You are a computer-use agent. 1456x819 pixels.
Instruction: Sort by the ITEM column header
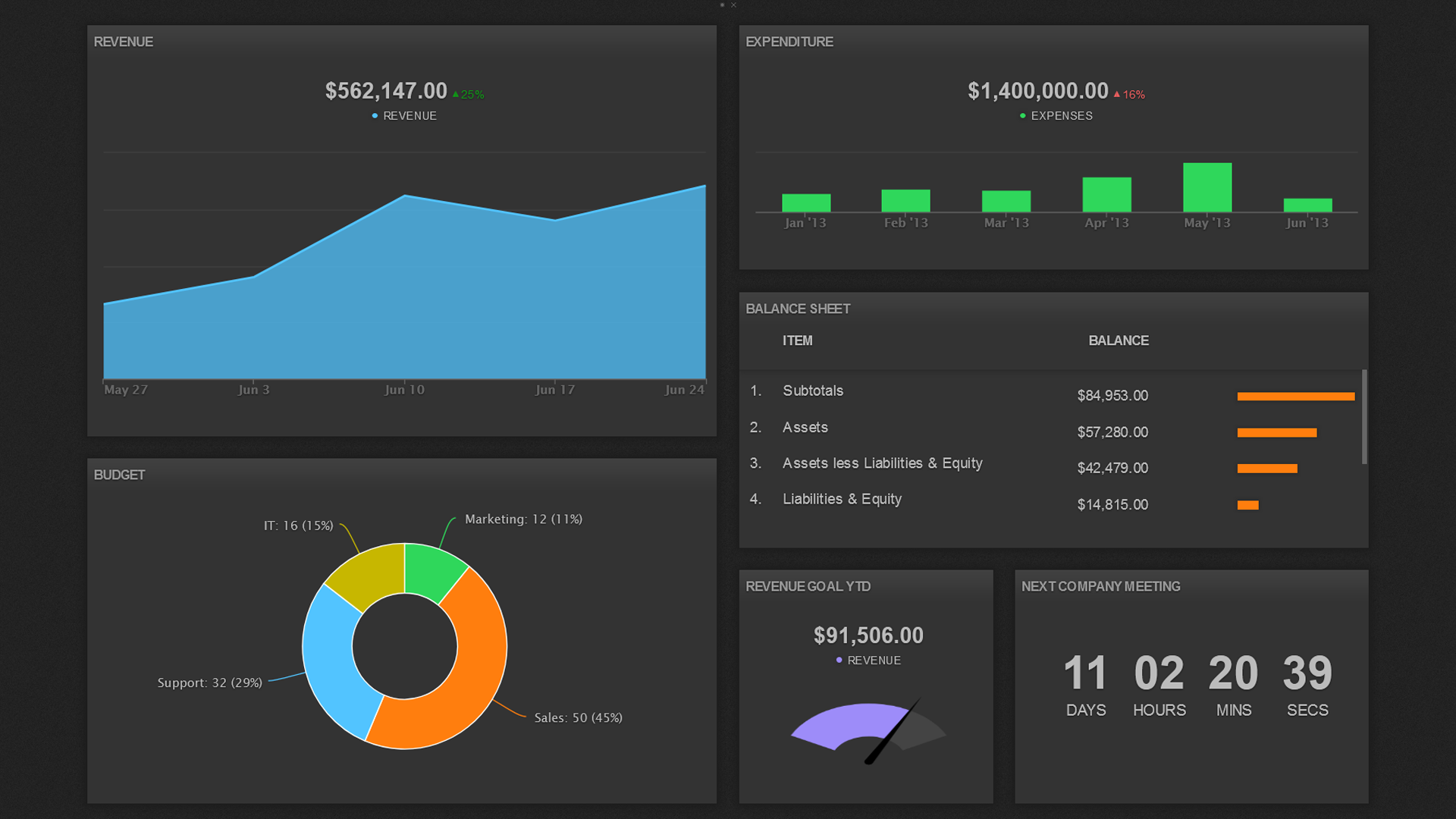(x=797, y=341)
